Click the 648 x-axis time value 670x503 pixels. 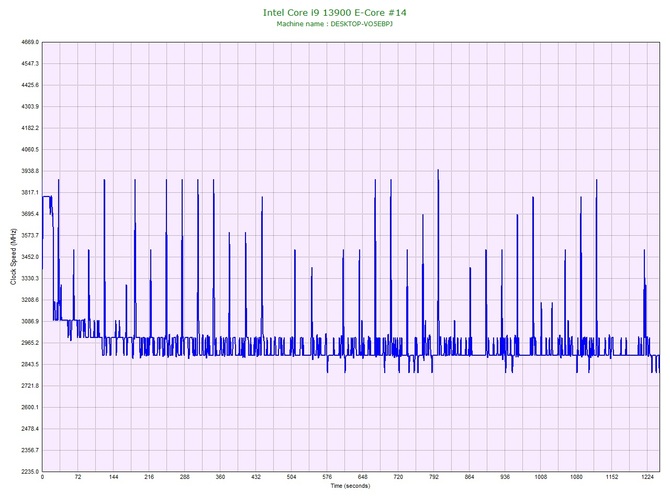point(363,477)
